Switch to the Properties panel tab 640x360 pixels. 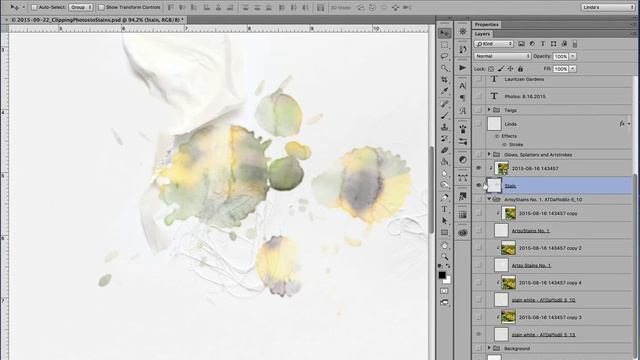[487, 24]
